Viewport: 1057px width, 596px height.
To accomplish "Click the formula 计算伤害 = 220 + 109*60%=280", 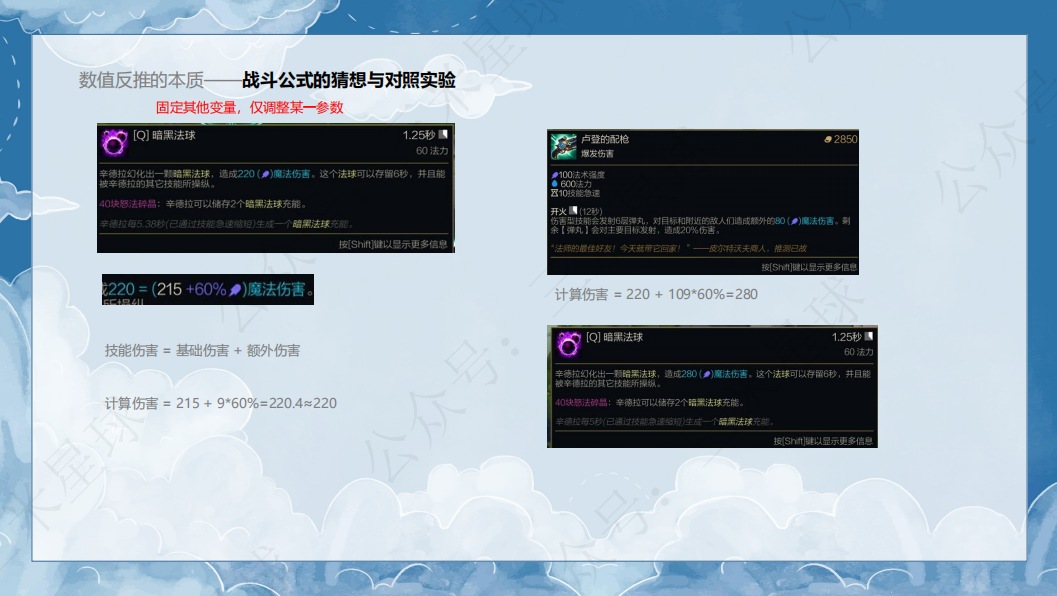I will coord(656,294).
